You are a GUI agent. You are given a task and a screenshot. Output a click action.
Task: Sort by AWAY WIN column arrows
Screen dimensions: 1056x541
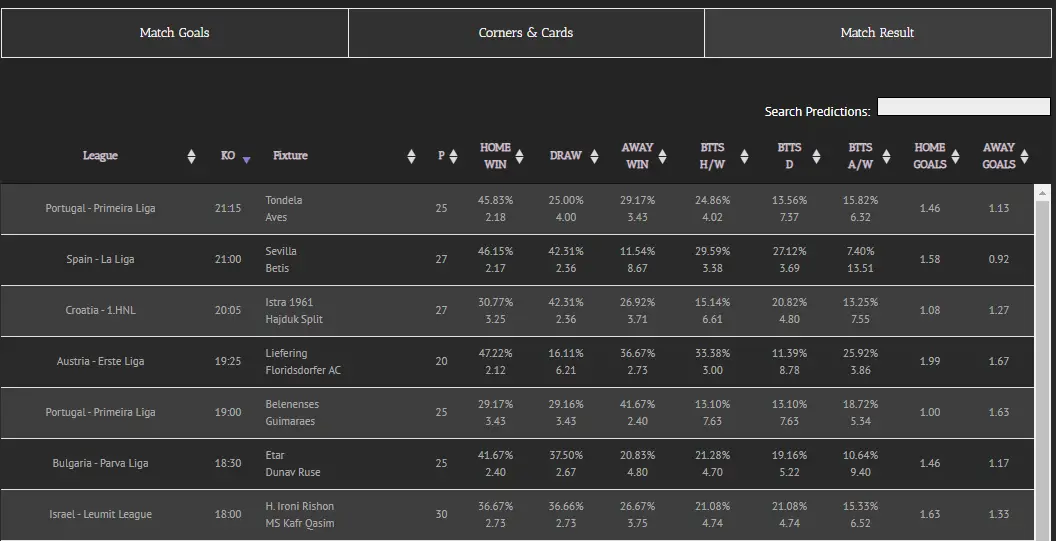pyautogui.click(x=662, y=156)
